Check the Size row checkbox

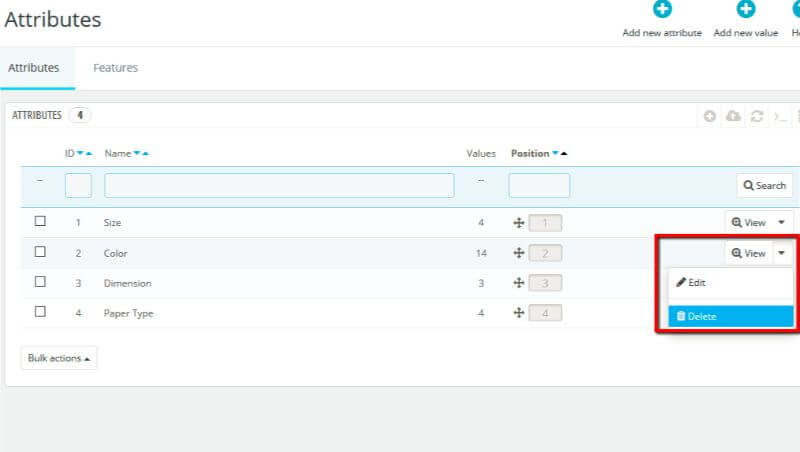point(40,221)
